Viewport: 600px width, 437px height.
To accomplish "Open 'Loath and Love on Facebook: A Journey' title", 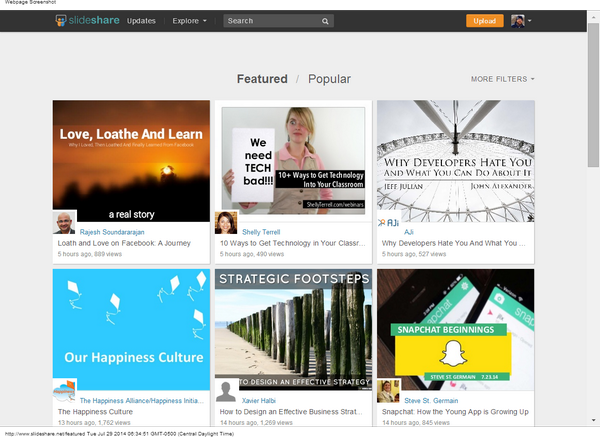I will (x=124, y=243).
